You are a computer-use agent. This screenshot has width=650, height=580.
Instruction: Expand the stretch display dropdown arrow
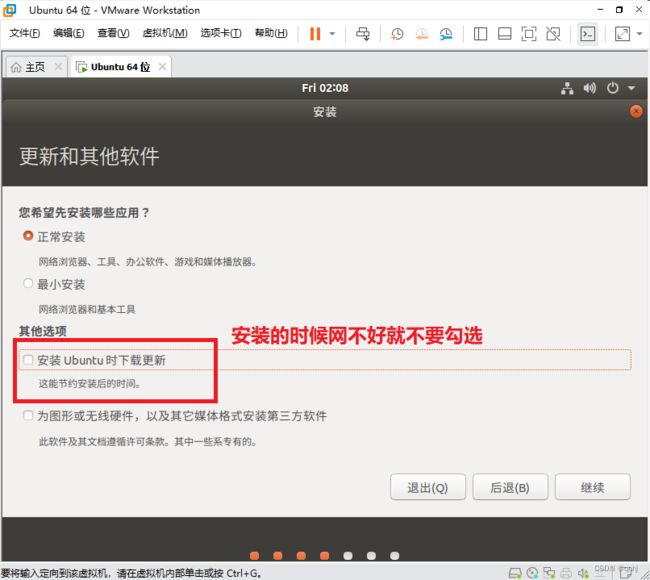[x=639, y=34]
